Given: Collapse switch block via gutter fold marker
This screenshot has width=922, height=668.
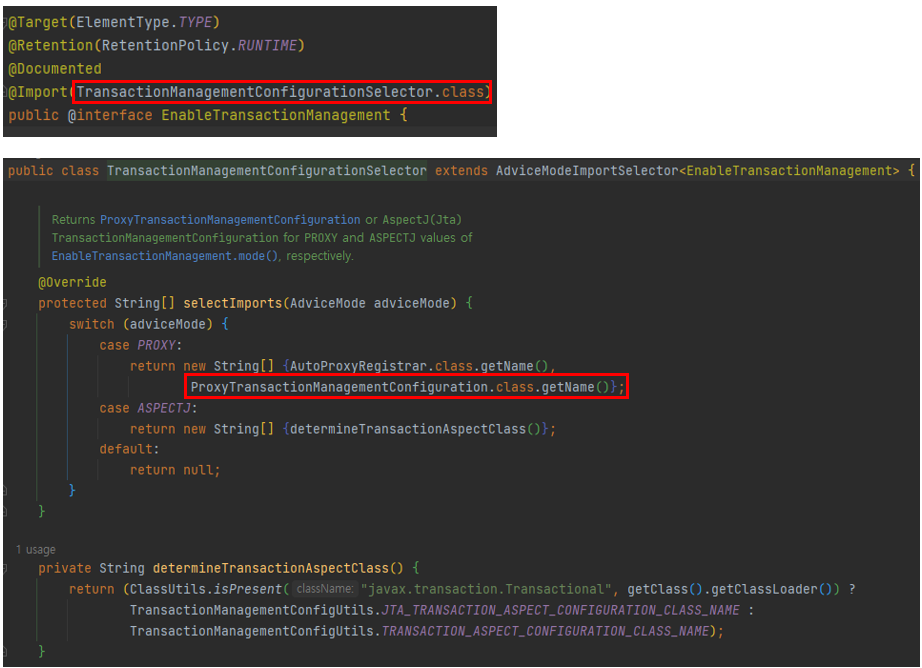Looking at the screenshot, I should click(x=5, y=325).
